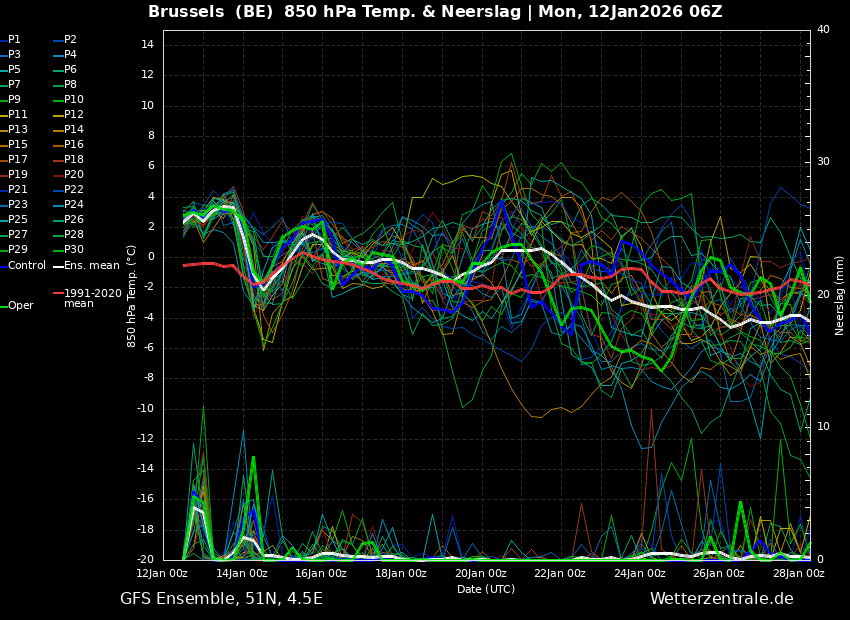Screen dimensions: 850x620
Task: Select the 20Jan 00z date tick
Action: pyautogui.click(x=480, y=573)
